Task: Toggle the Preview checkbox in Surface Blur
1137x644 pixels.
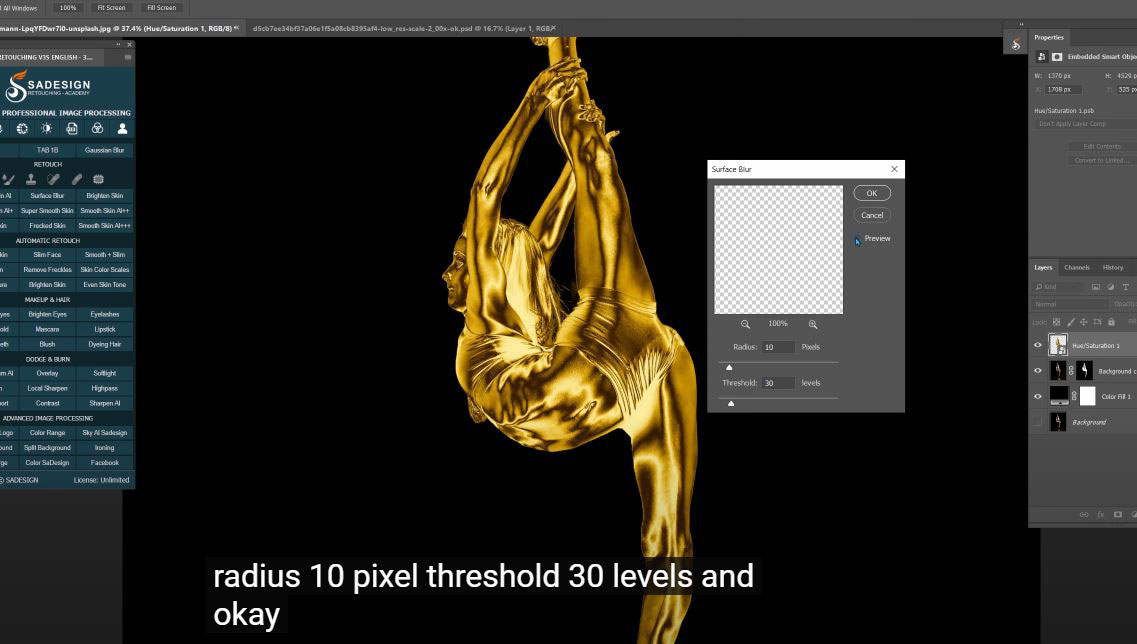Action: [x=858, y=240]
